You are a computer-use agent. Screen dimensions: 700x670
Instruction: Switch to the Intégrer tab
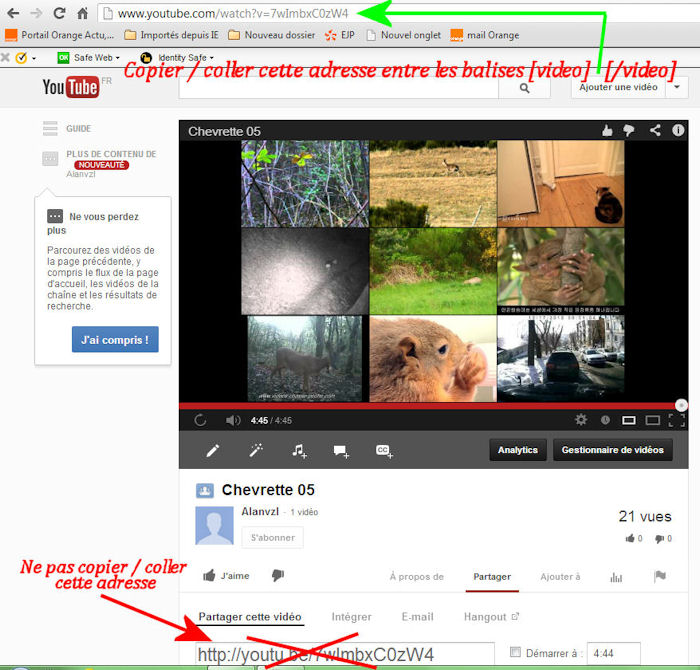[x=351, y=617]
